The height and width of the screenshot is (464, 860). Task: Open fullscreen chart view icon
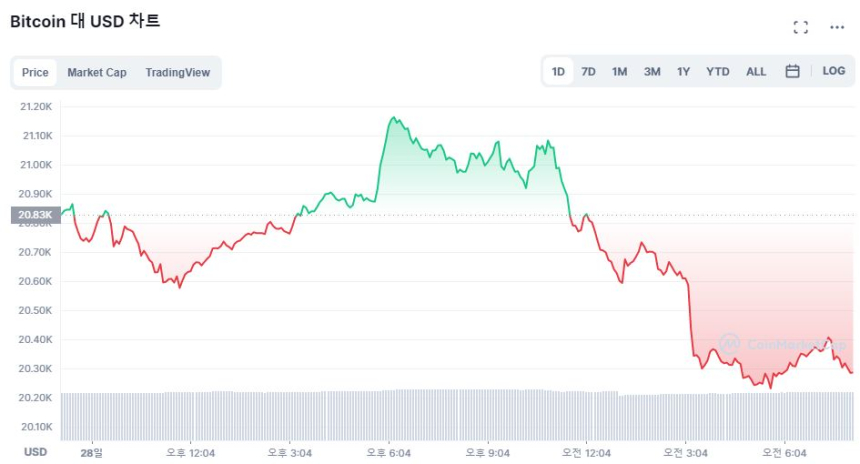point(800,27)
